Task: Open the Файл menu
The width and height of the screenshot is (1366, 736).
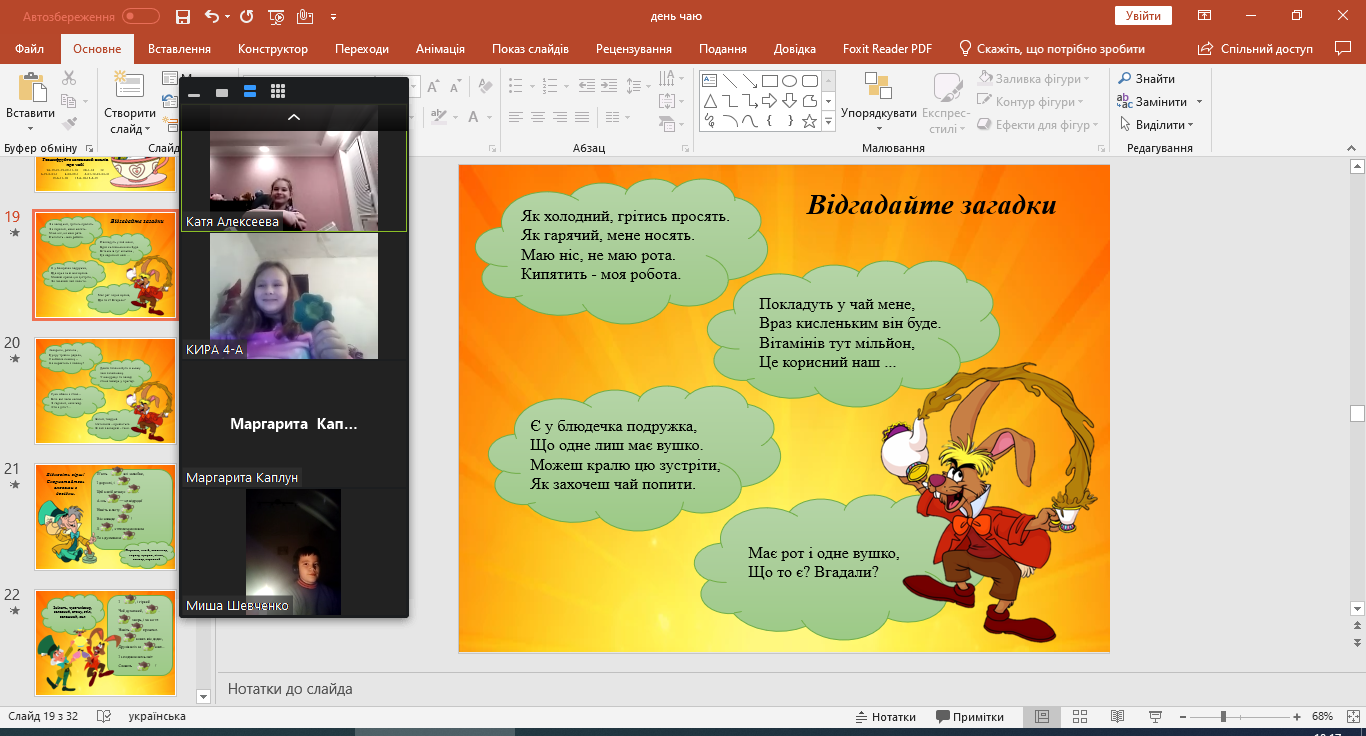Action: point(30,49)
